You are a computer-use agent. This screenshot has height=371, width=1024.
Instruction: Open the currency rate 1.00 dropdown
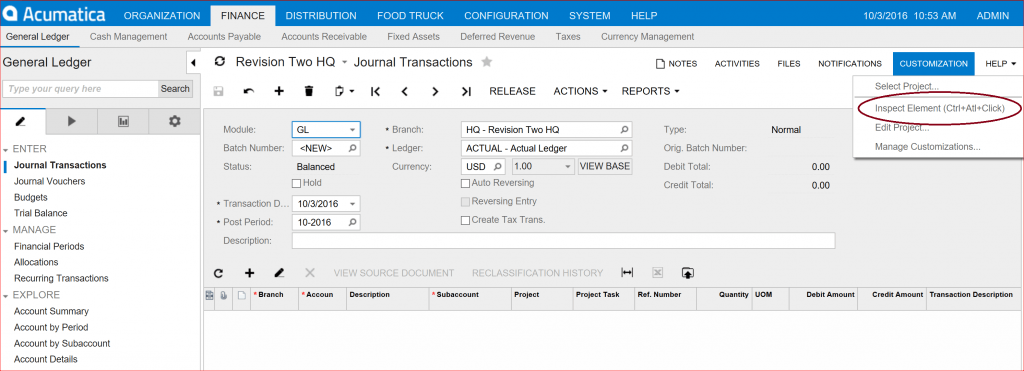click(568, 167)
